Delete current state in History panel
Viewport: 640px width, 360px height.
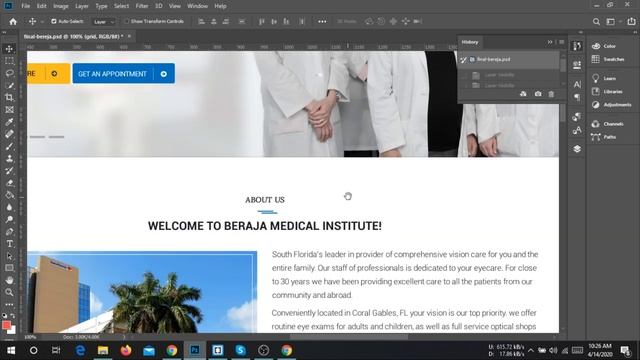551,94
